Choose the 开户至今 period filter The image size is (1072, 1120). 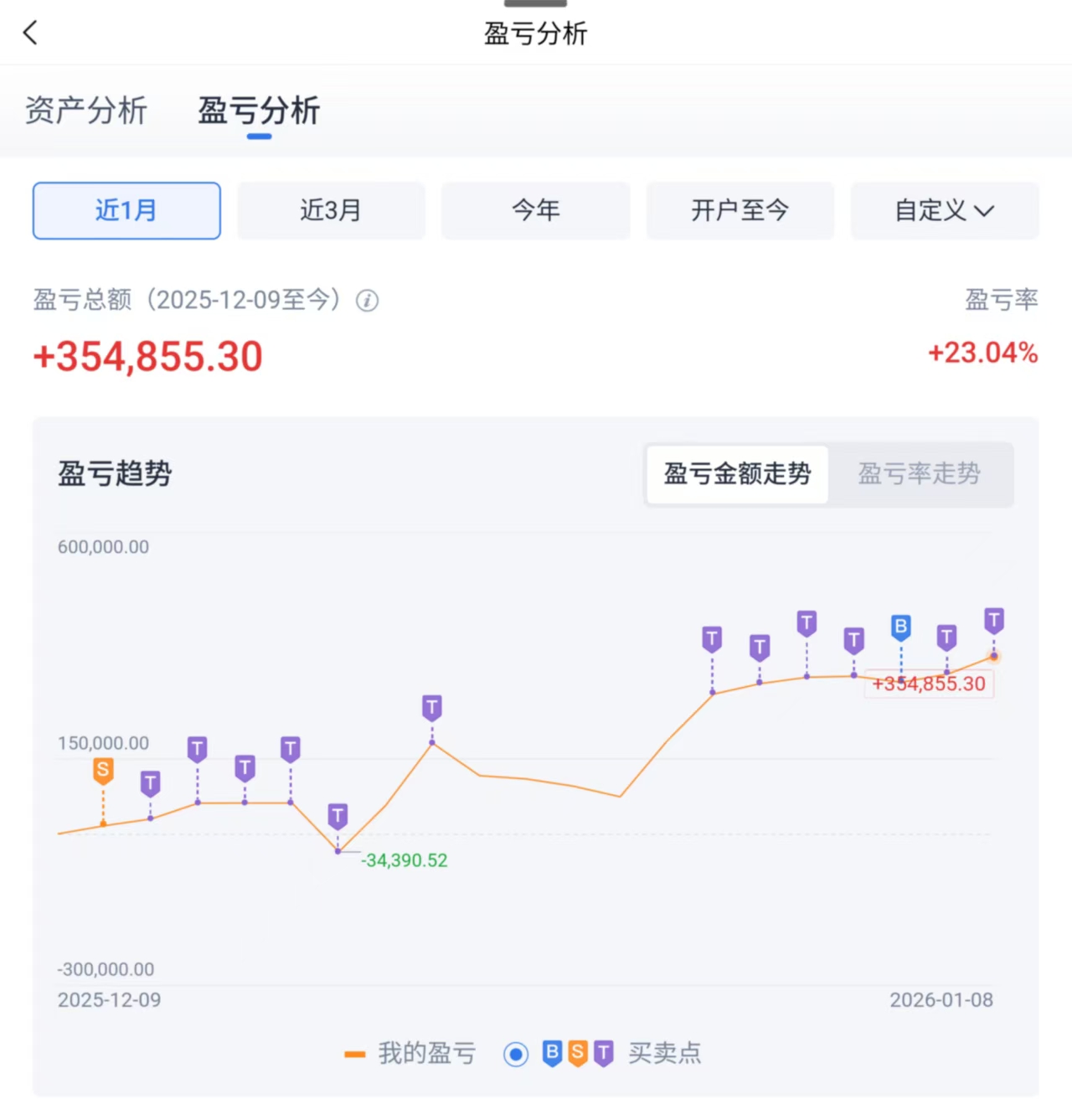pos(740,210)
